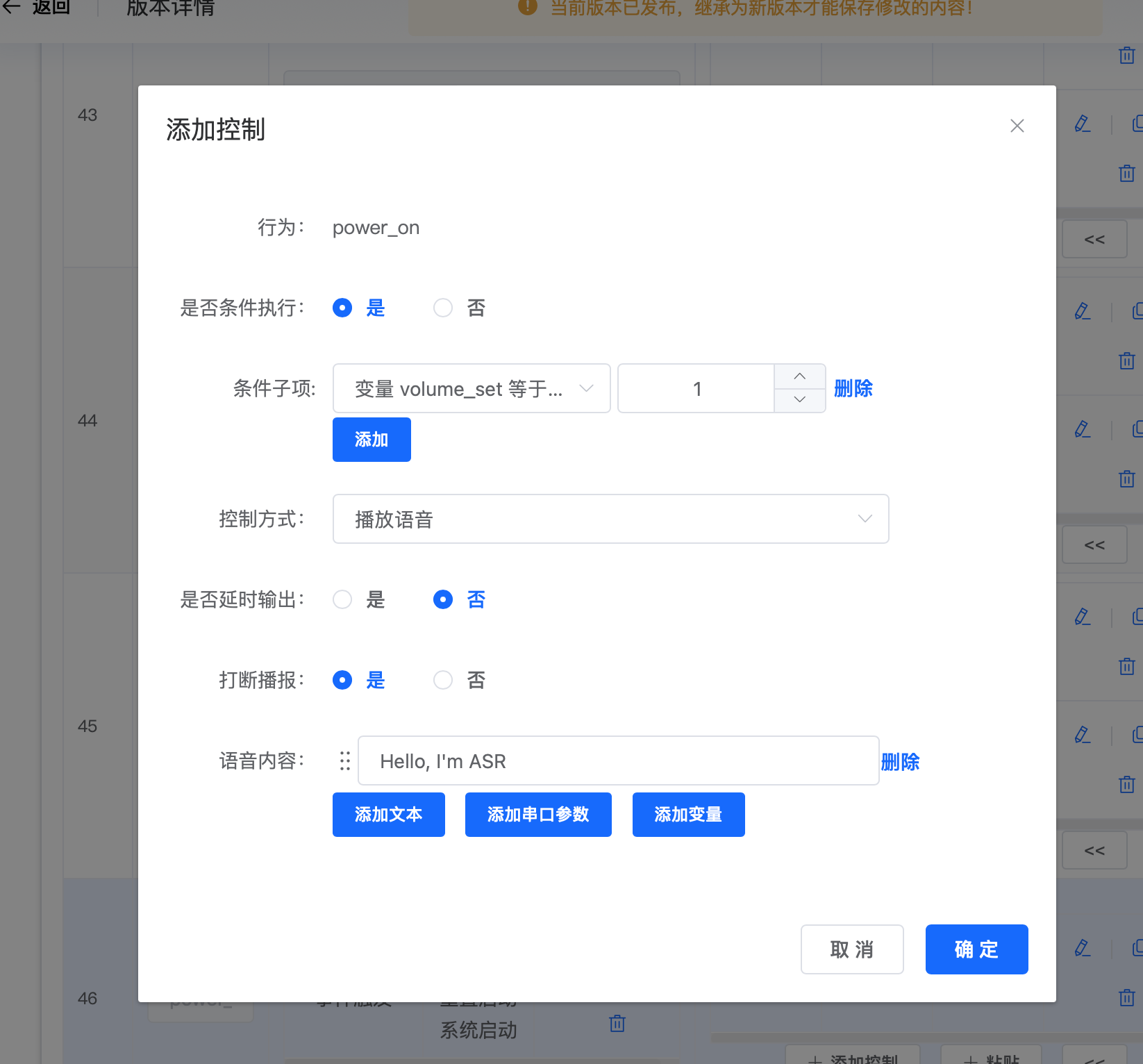
Task: Select 否 for 打断播报
Action: 443,680
